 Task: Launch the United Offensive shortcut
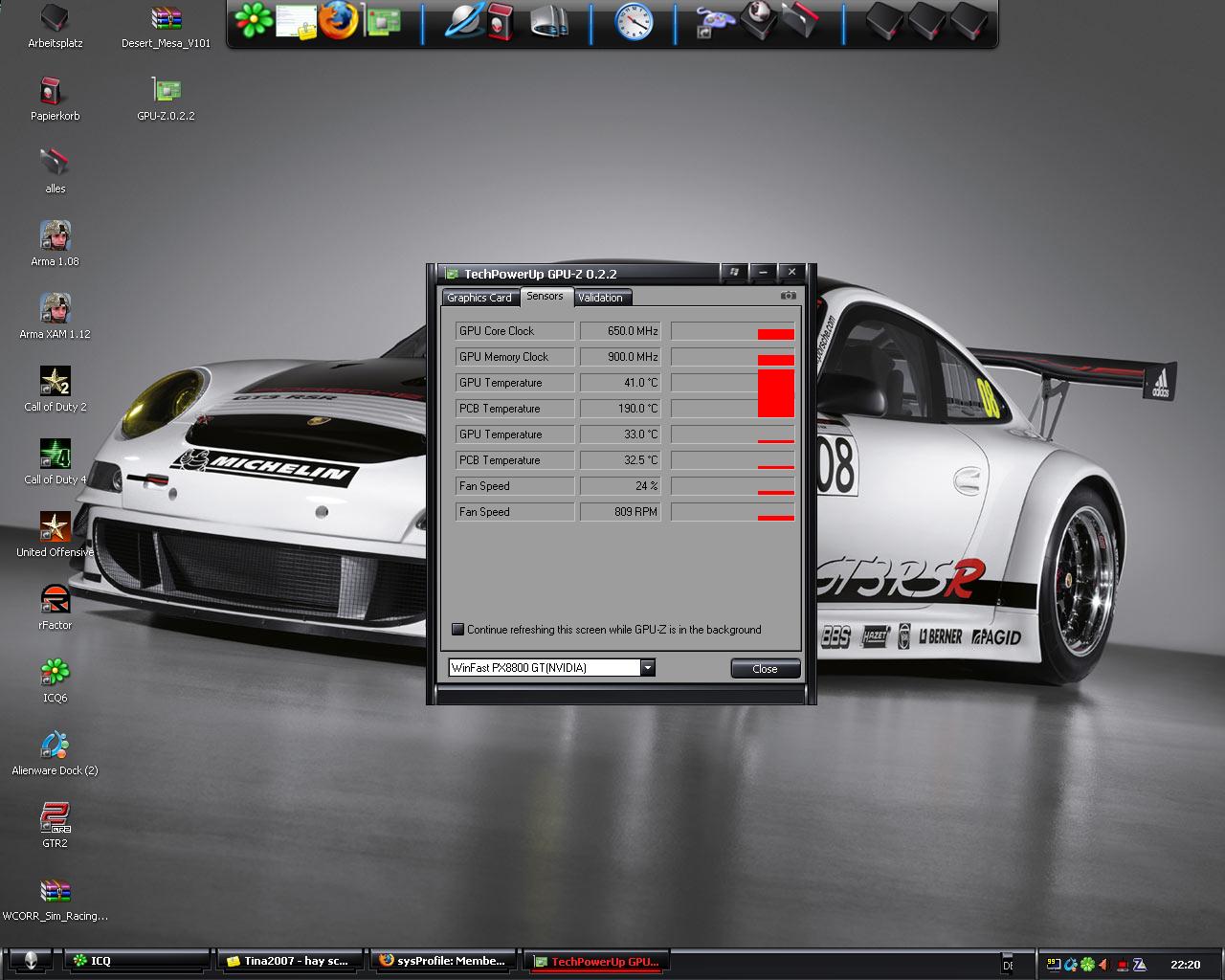(56, 534)
